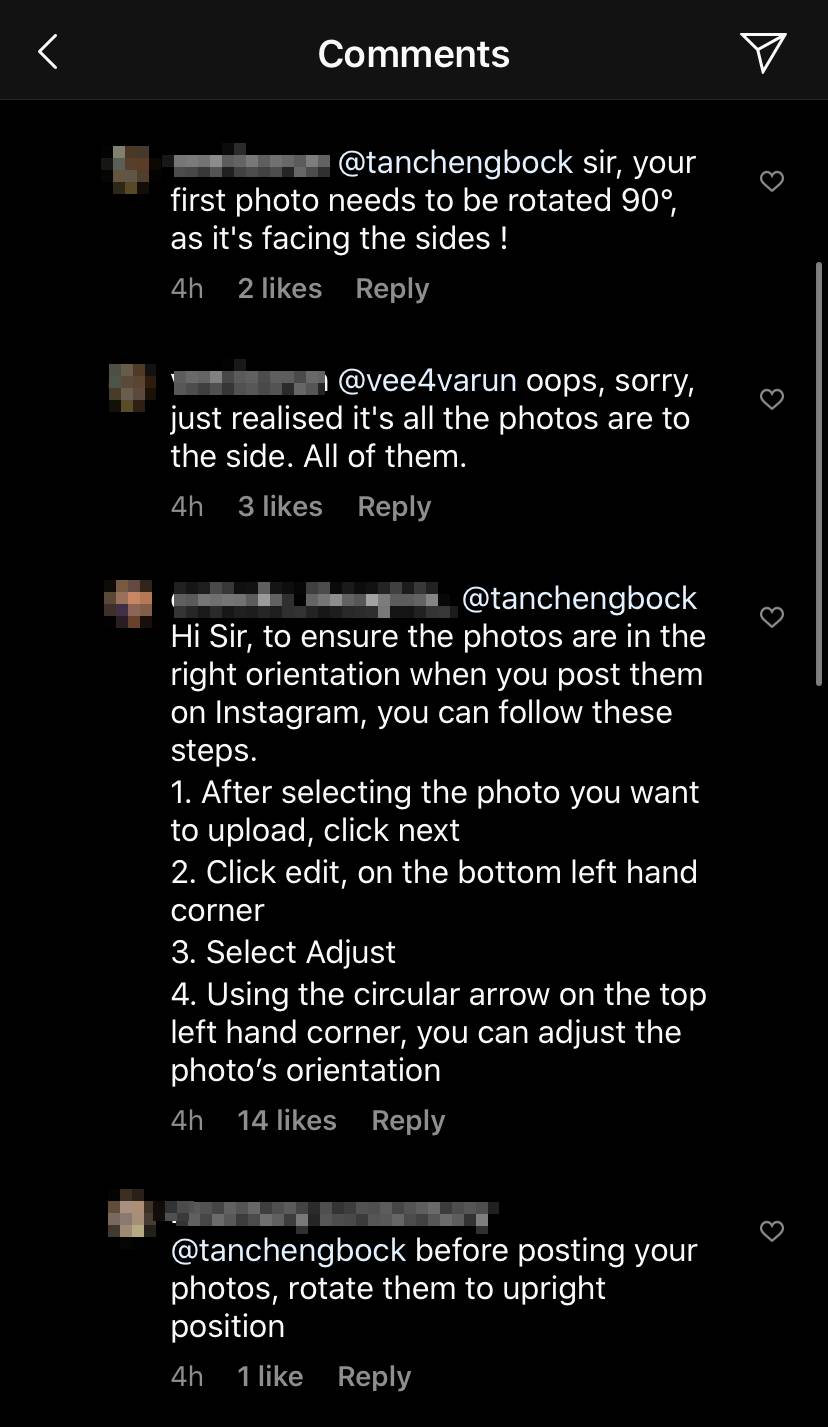Reply to the 'upright position' comment
This screenshot has height=1427, width=828.
coord(374,1377)
